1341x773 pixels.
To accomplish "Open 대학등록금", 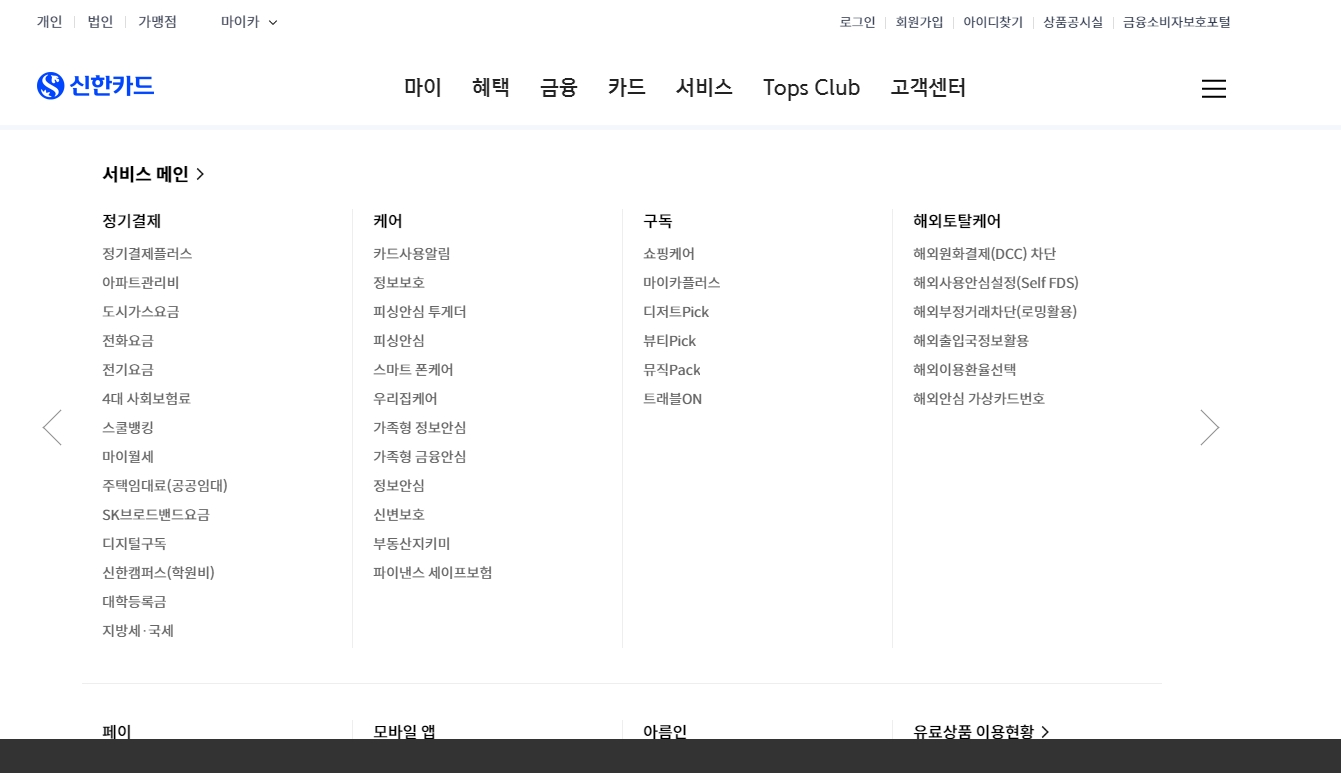I will point(134,602).
